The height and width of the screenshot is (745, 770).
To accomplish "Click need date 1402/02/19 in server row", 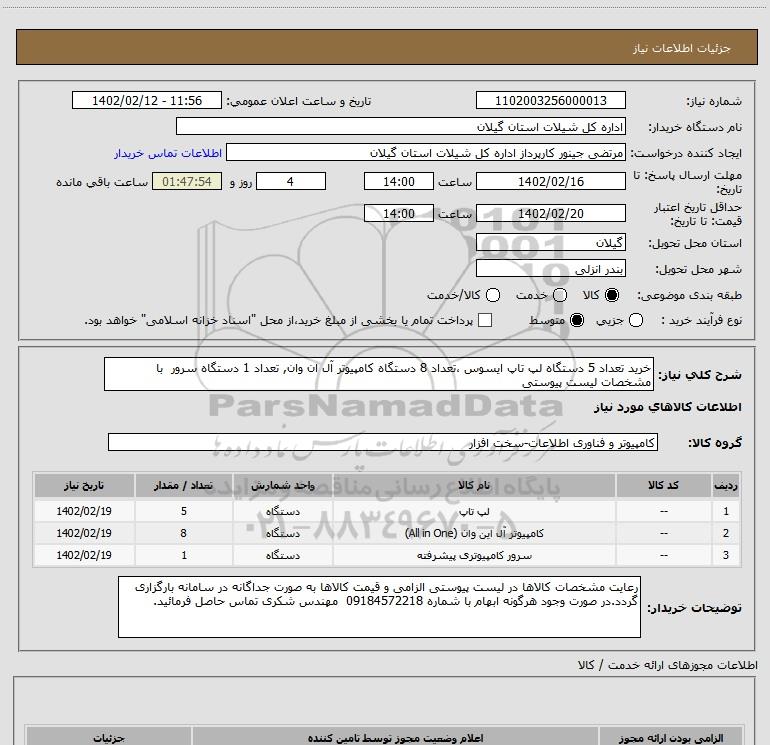I will 83,555.
